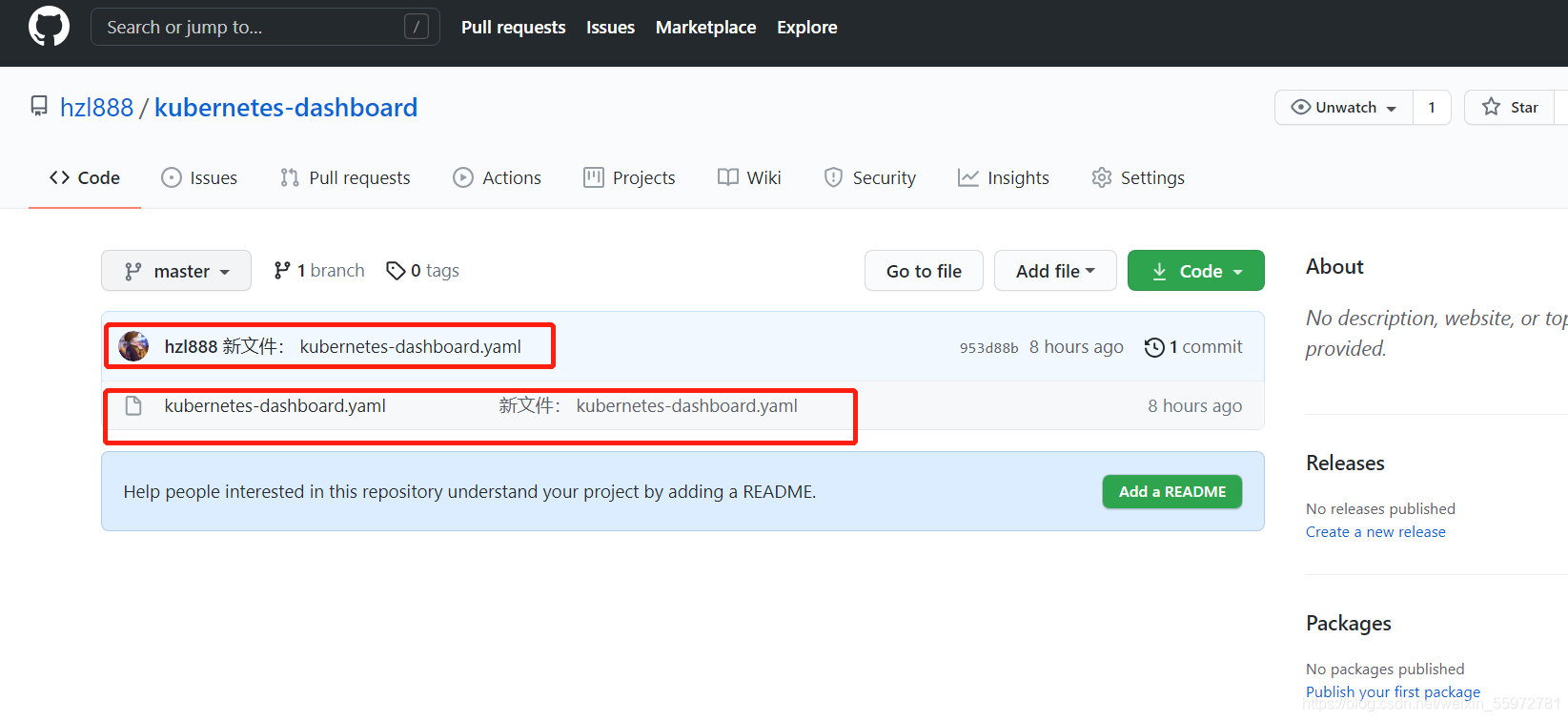The height and width of the screenshot is (721, 1568).
Task: Click the repository book icon beside hzl888
Action: click(39, 106)
